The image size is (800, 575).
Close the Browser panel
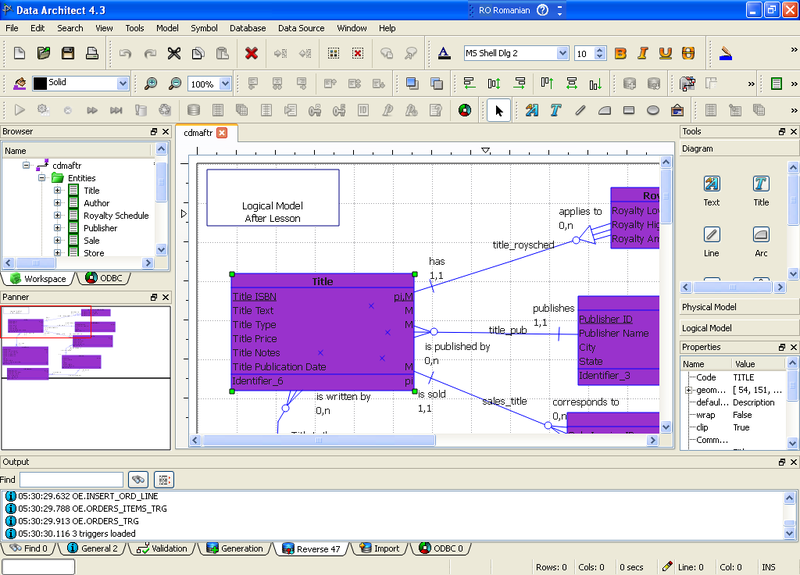click(165, 132)
